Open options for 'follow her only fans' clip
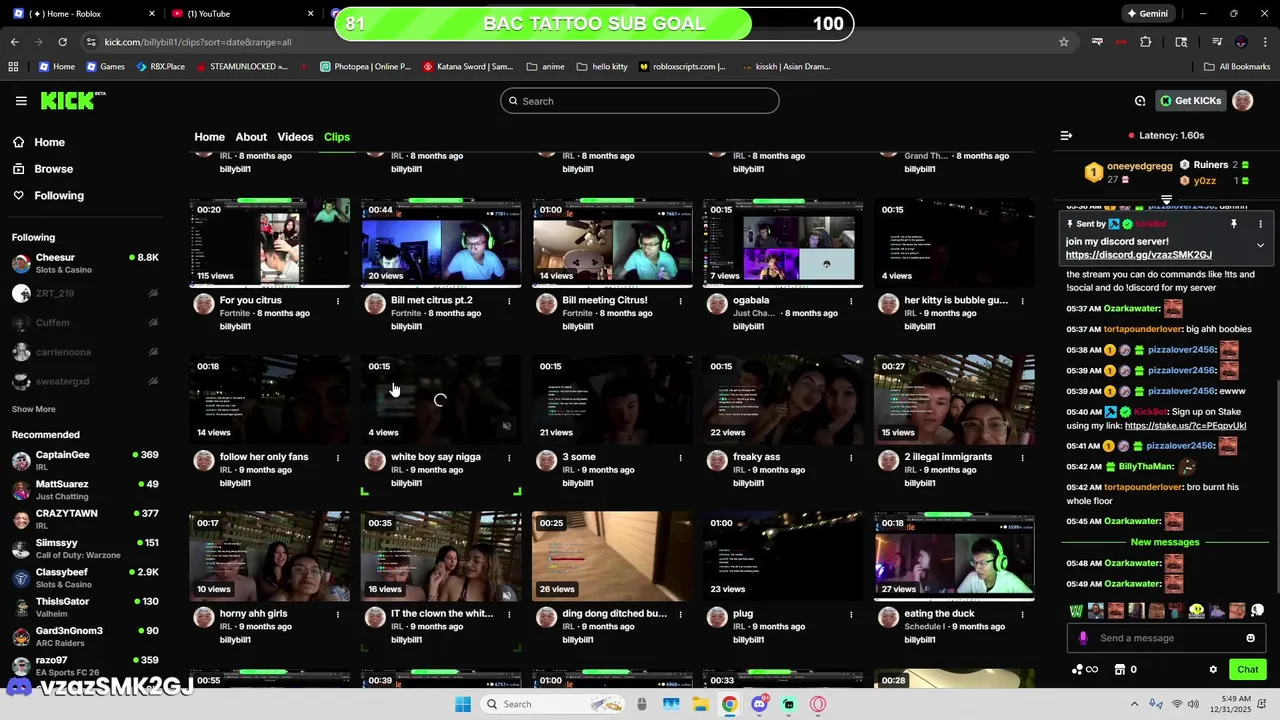 pos(338,458)
